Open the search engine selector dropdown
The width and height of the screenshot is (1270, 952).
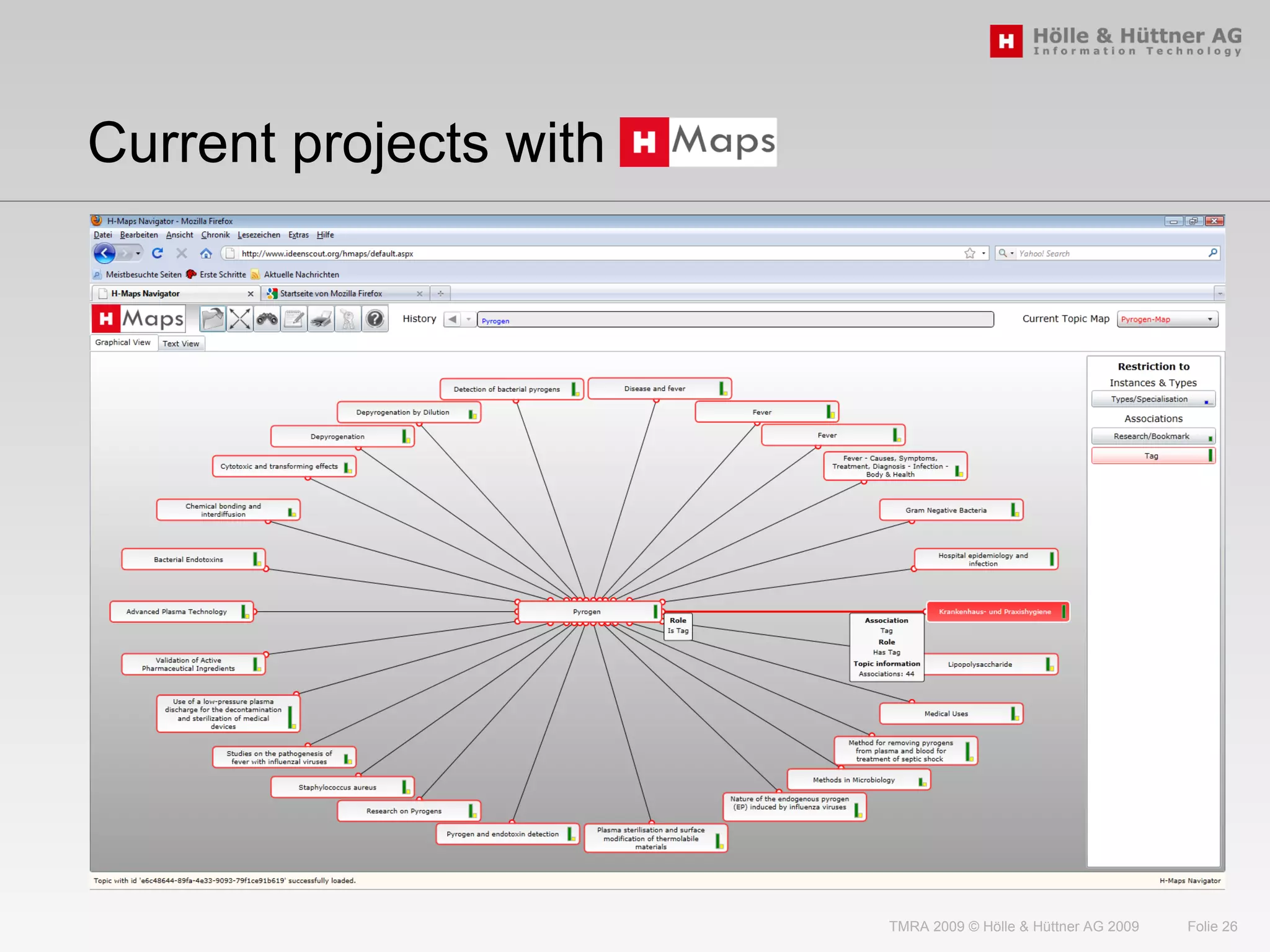(1005, 253)
